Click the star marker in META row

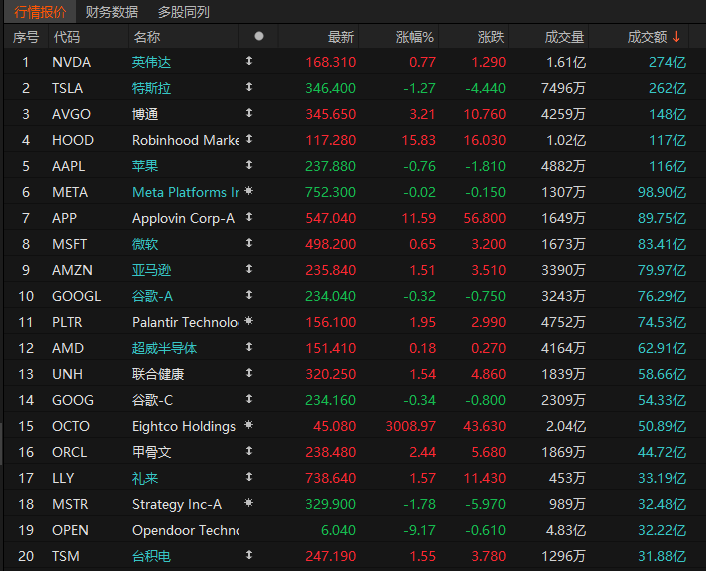[249, 191]
